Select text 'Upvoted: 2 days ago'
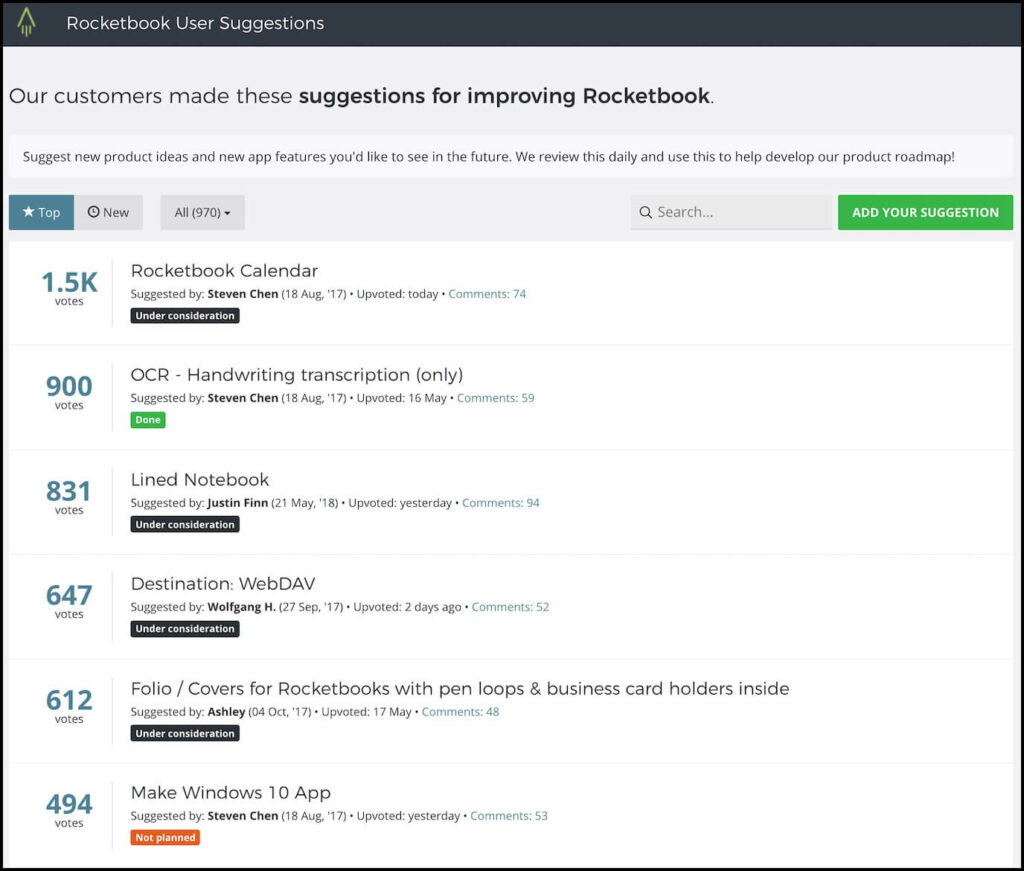The height and width of the screenshot is (871, 1024). [408, 607]
